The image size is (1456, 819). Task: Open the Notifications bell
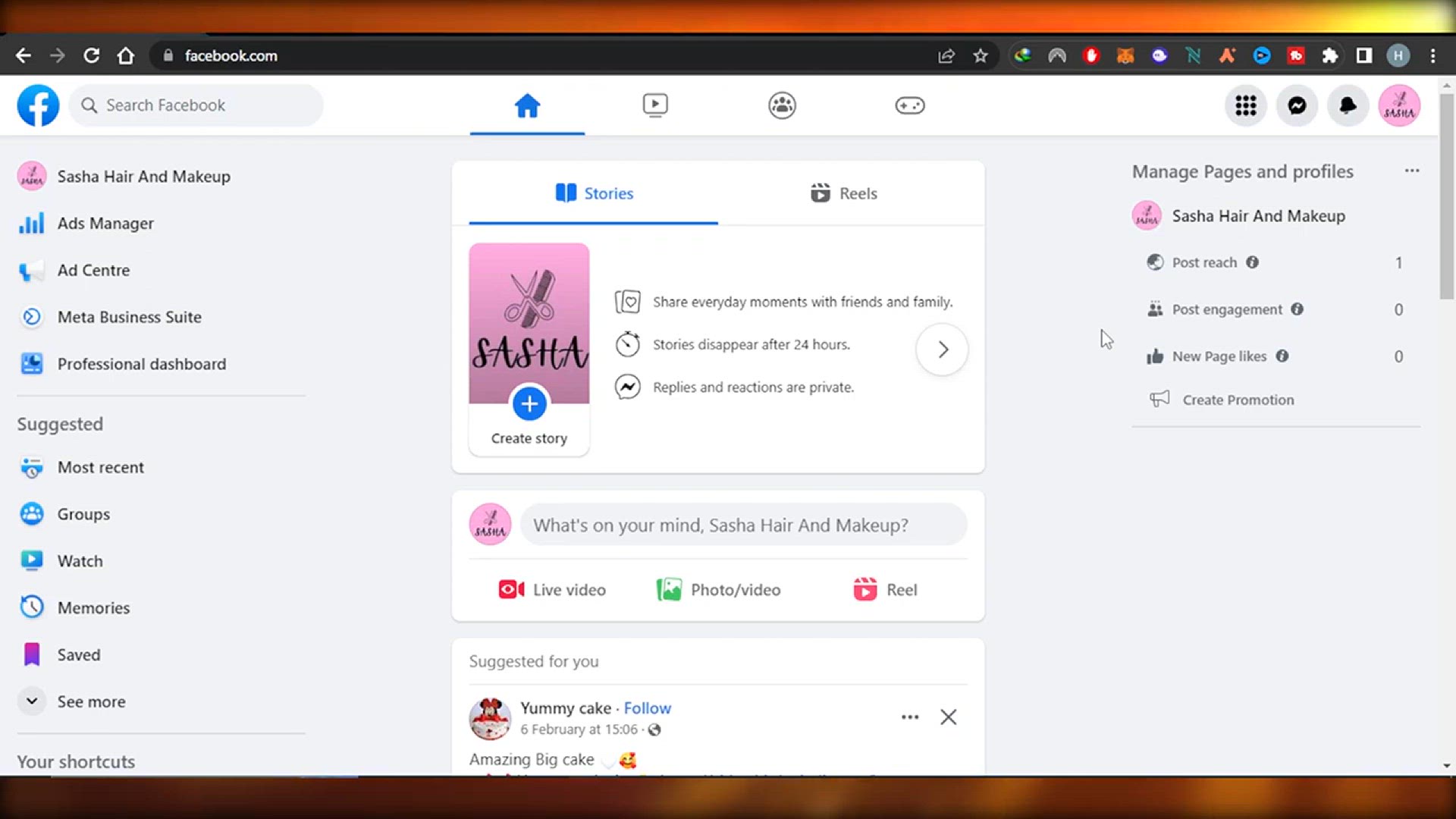tap(1348, 105)
